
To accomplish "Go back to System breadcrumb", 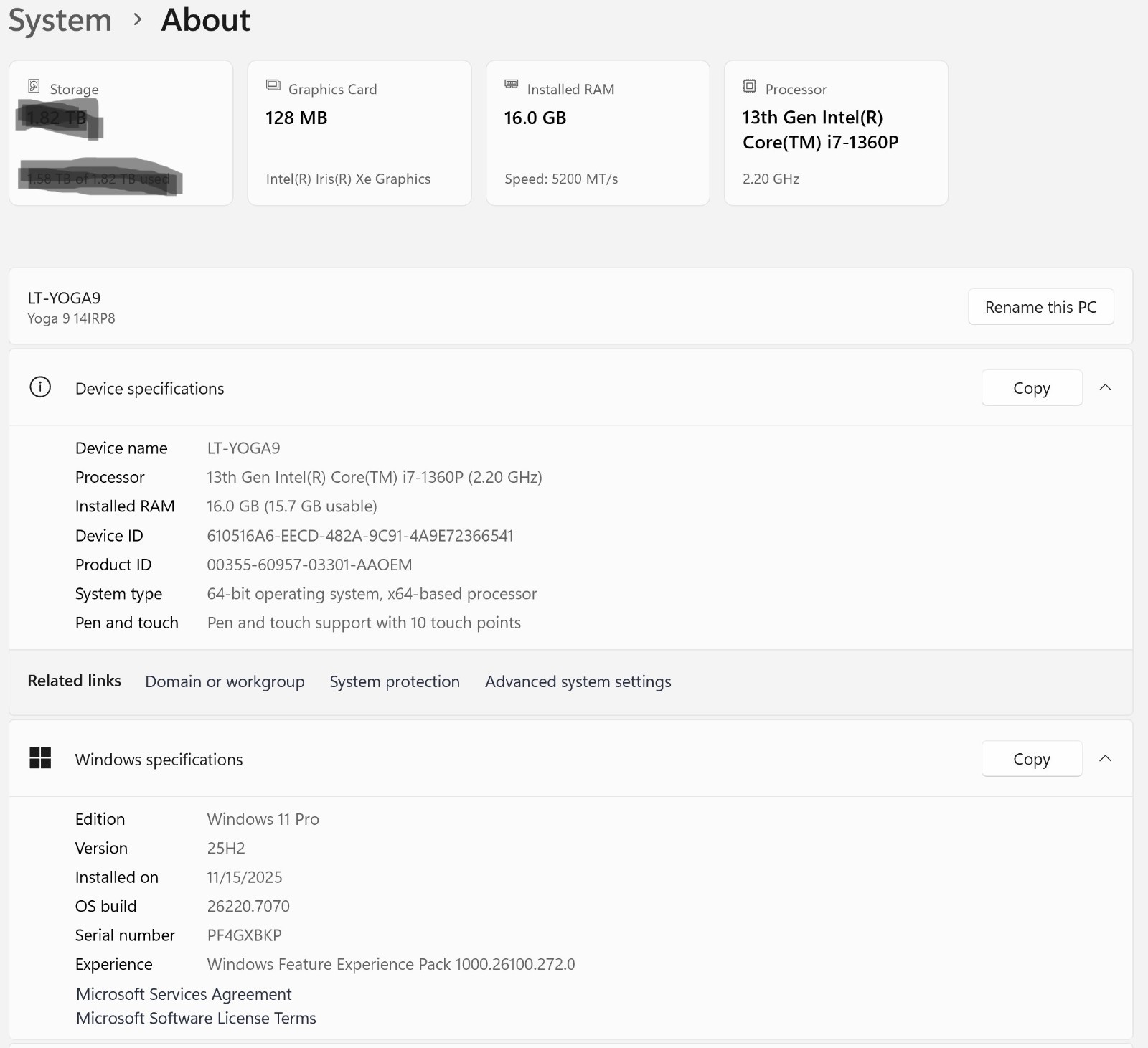I will pos(60,20).
